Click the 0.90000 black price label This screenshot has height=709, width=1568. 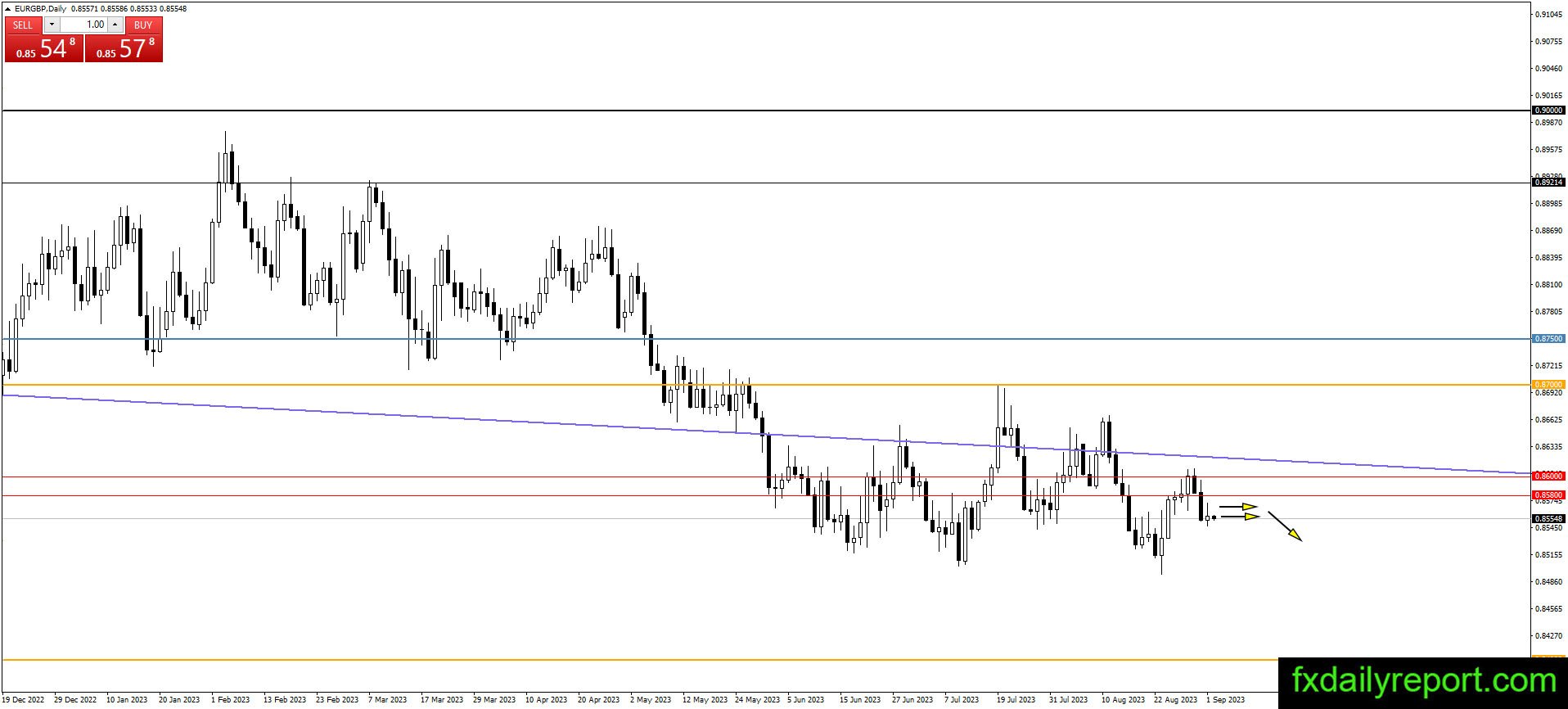[1548, 110]
